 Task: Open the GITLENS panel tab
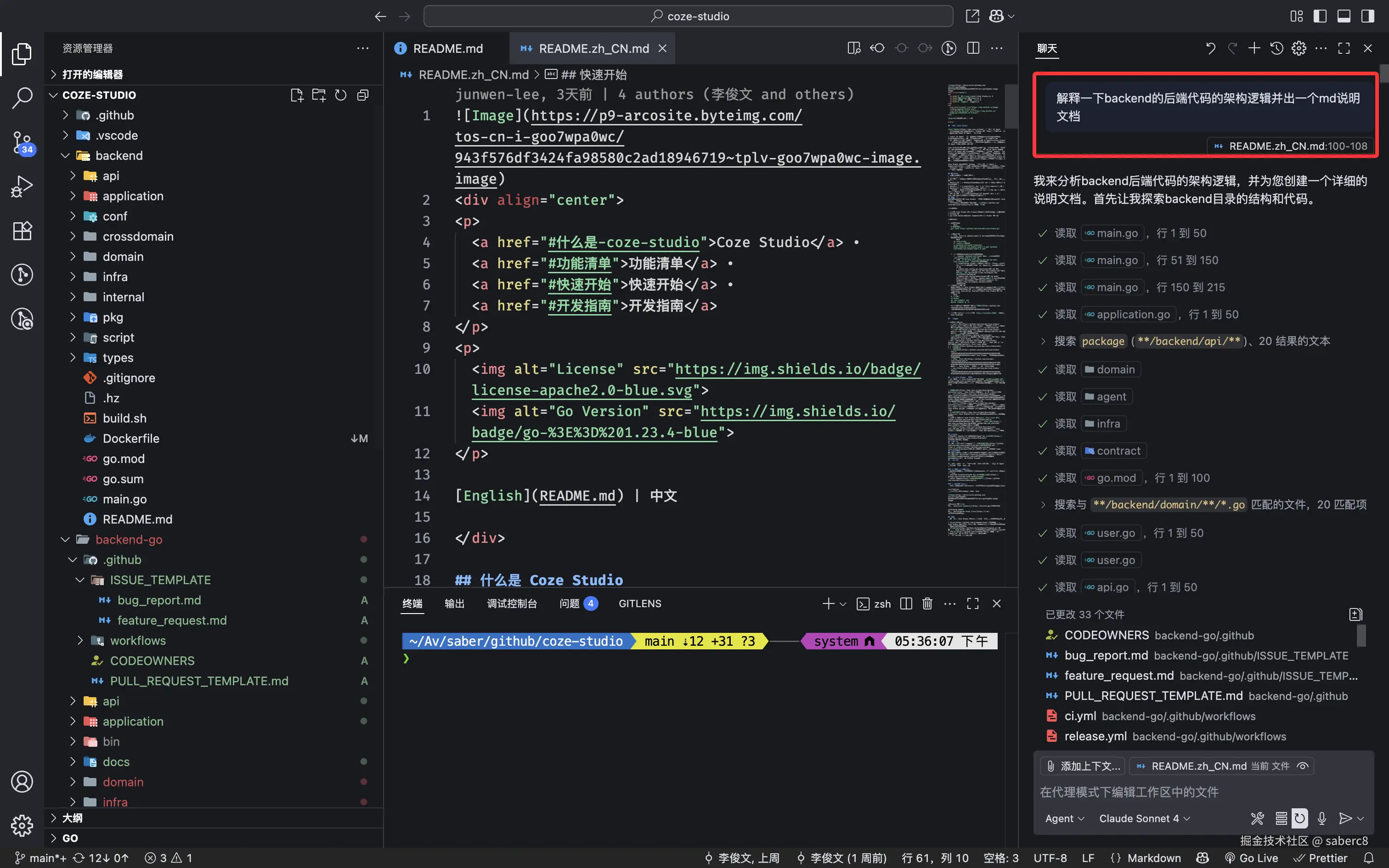pos(639,603)
